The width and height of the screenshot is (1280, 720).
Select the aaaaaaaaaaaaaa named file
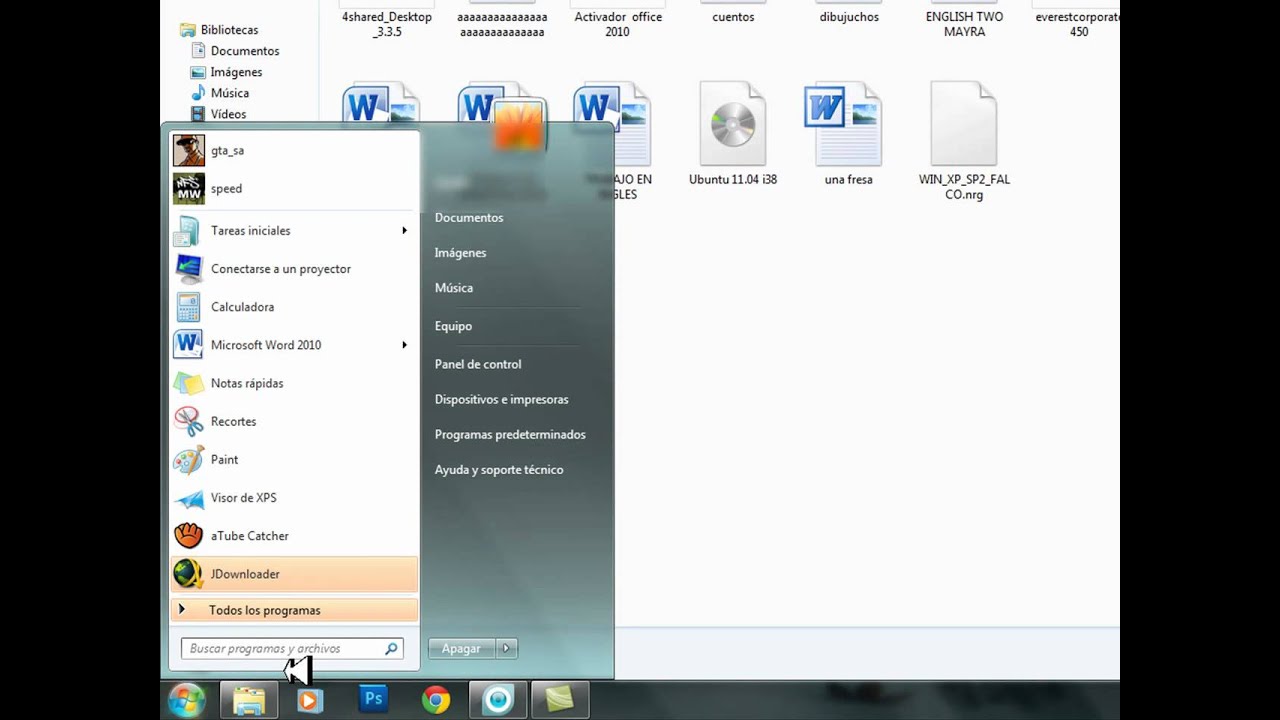tap(502, 24)
